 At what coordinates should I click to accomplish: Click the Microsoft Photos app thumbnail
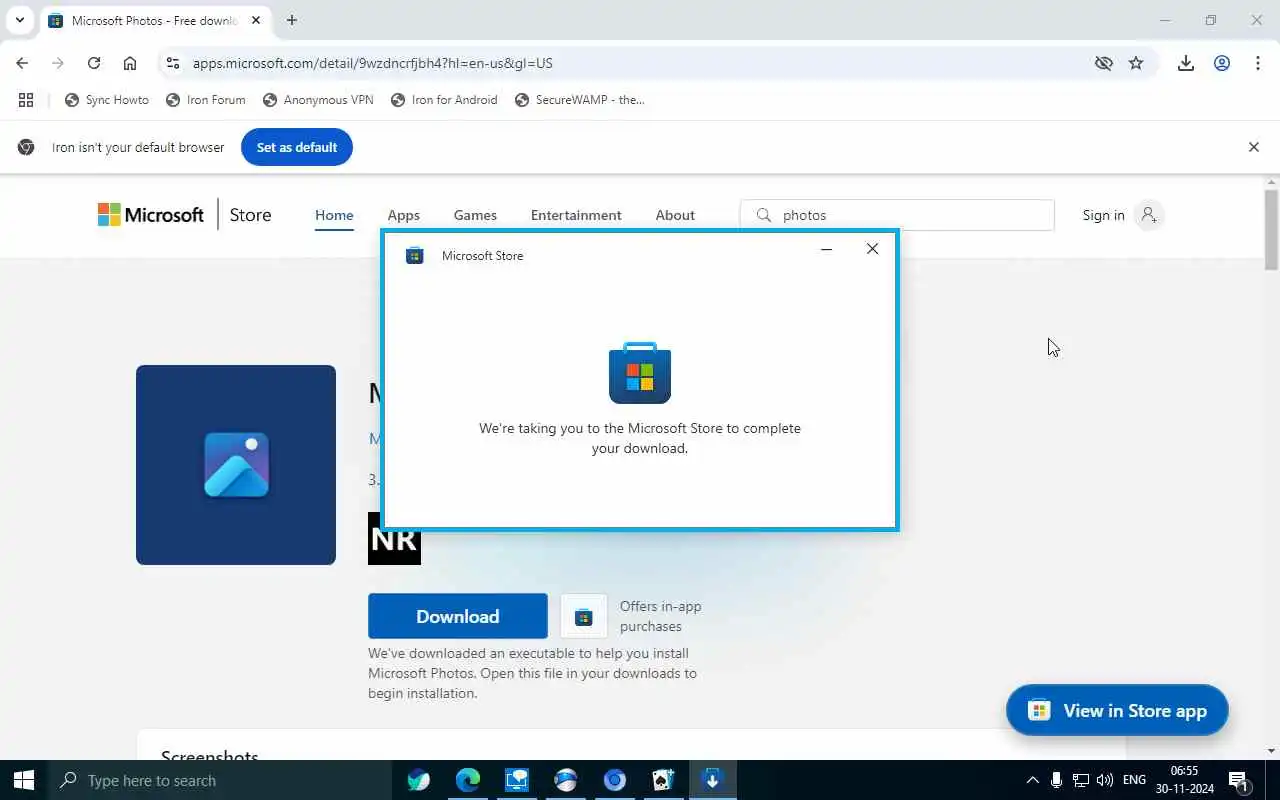coord(236,465)
